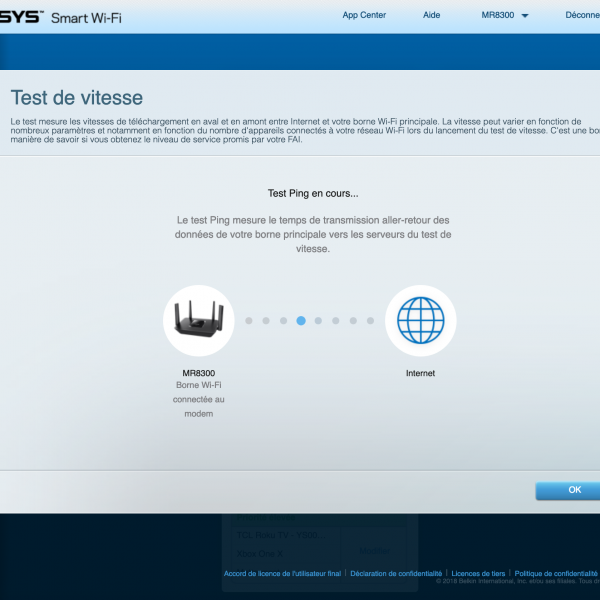Open Accord de licence de l'utilisateur final

click(x=282, y=574)
